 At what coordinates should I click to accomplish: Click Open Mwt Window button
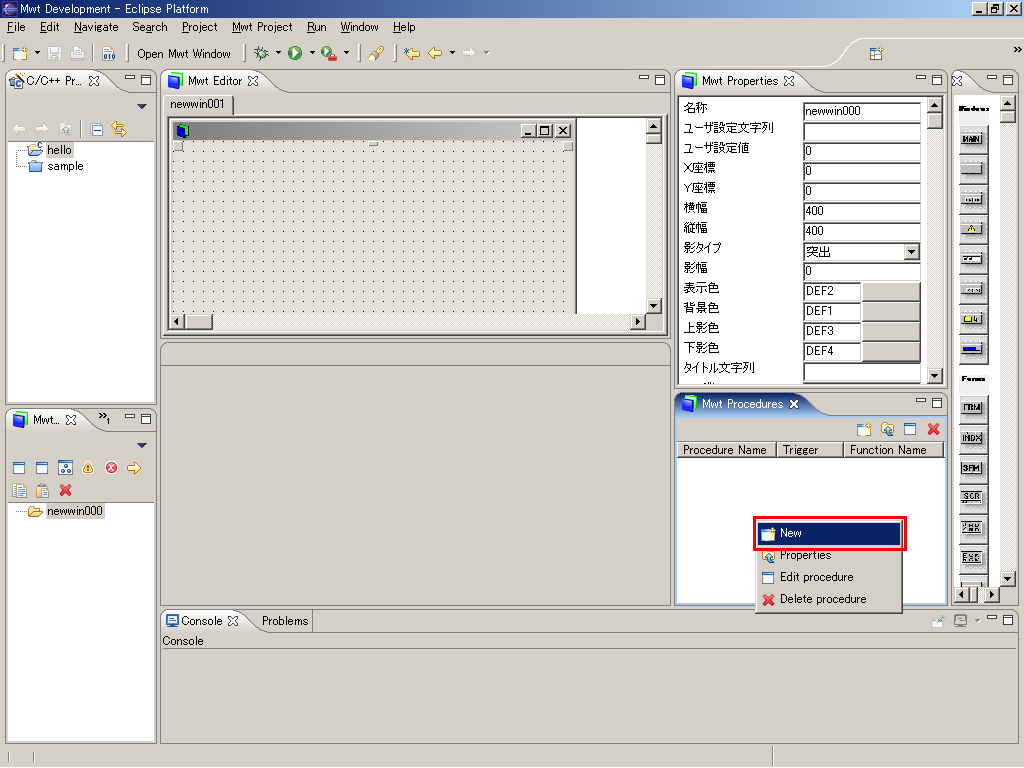point(184,54)
